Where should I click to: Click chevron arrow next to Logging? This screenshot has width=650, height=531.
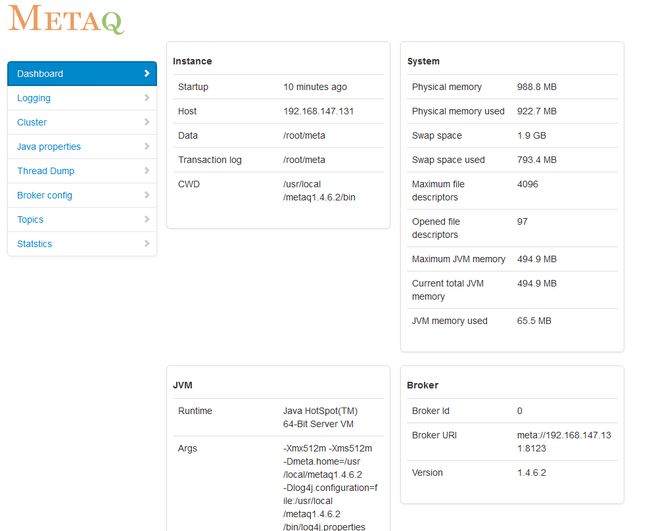147,98
